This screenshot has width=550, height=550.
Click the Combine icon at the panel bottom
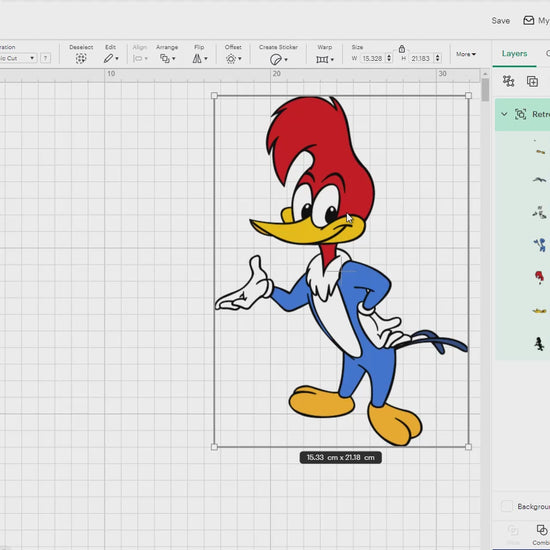tap(542, 531)
